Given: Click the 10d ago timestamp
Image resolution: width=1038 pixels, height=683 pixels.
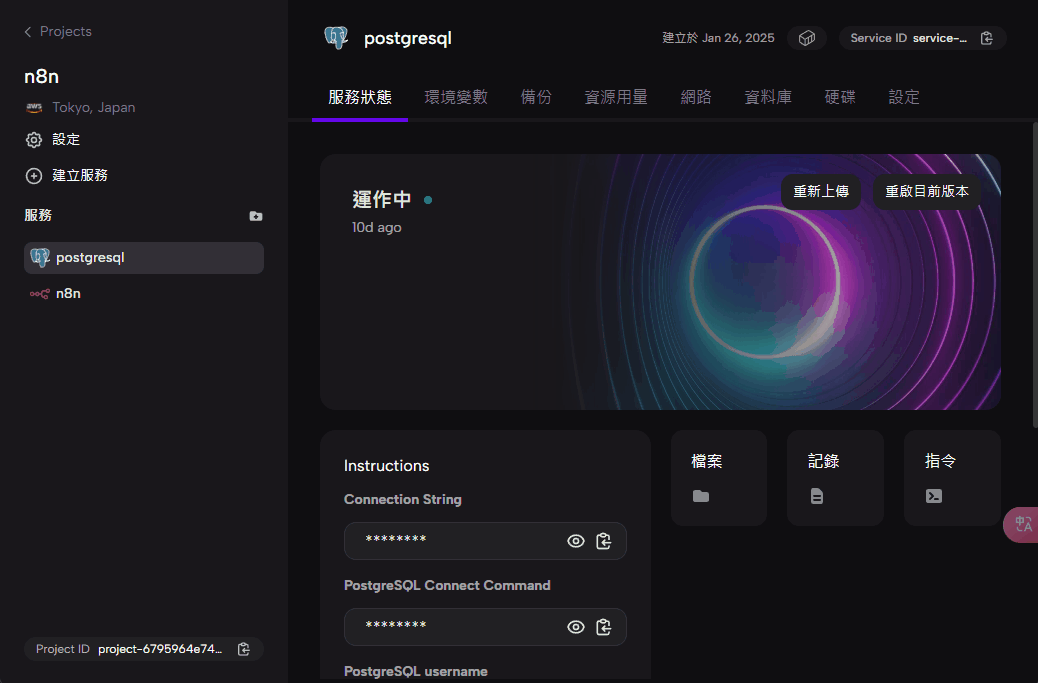Looking at the screenshot, I should [377, 227].
